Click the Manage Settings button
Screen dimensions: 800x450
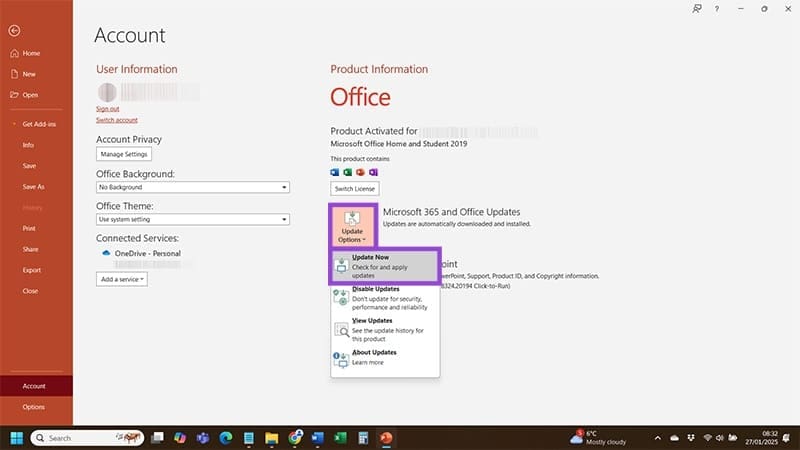[124, 154]
